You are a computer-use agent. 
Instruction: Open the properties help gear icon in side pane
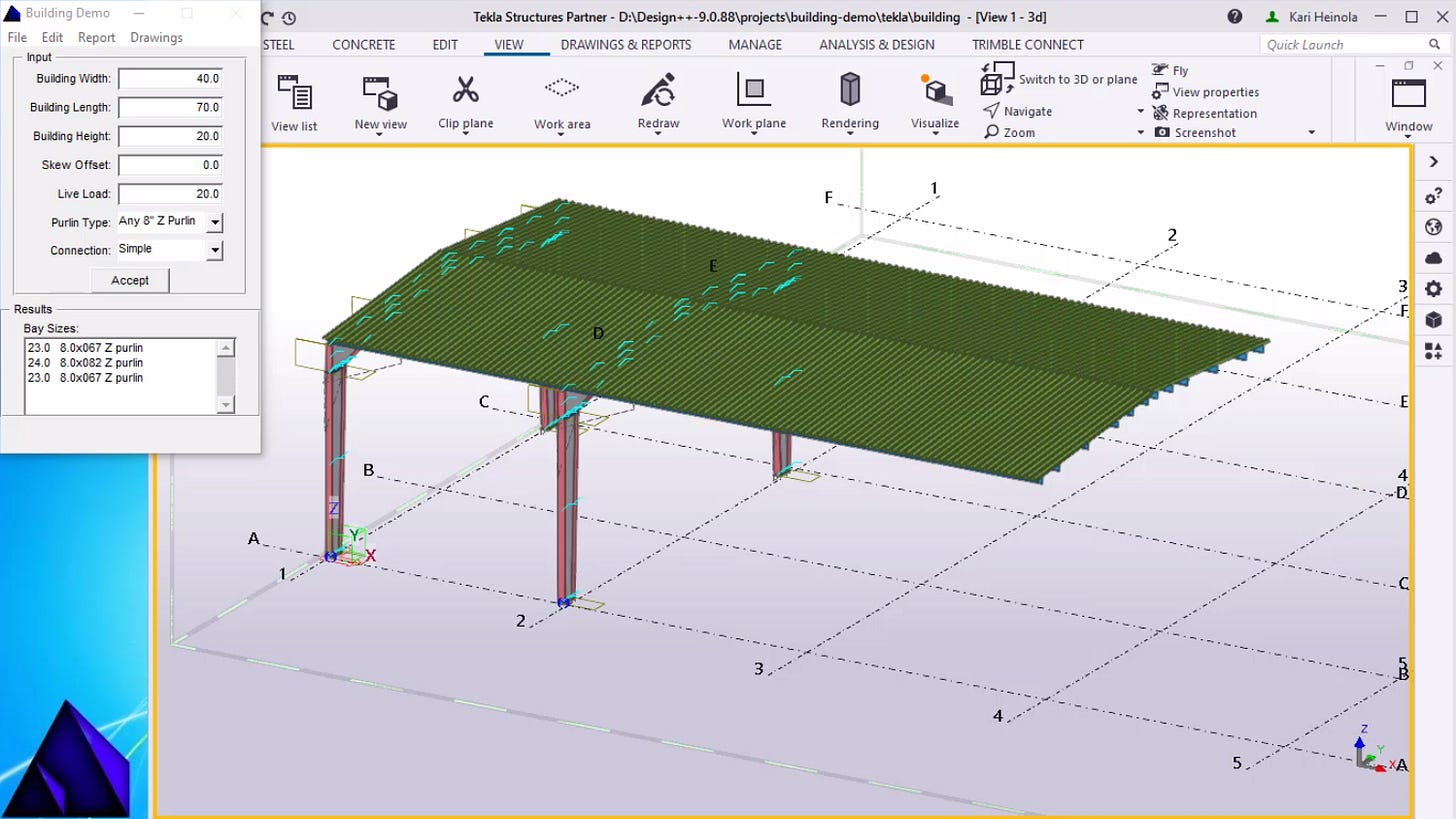[1433, 197]
